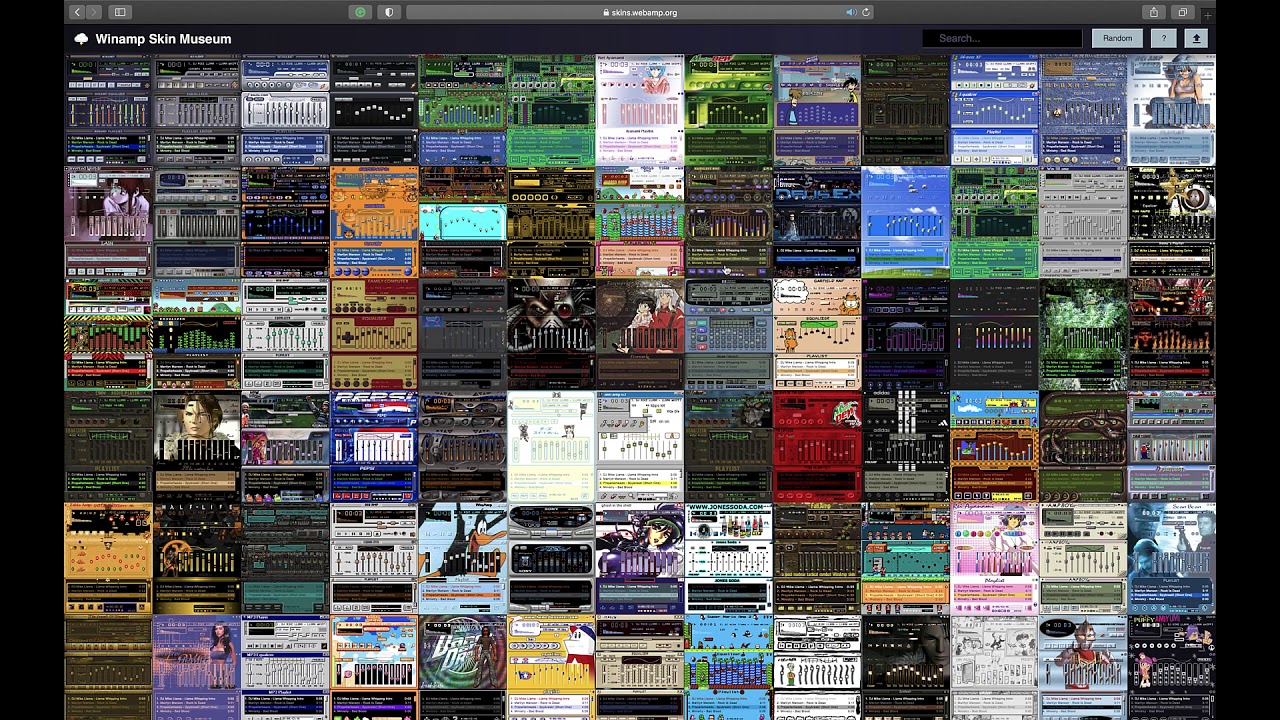Image resolution: width=1280 pixels, height=720 pixels.
Task: Open the Pepsi skin
Action: coord(374,446)
